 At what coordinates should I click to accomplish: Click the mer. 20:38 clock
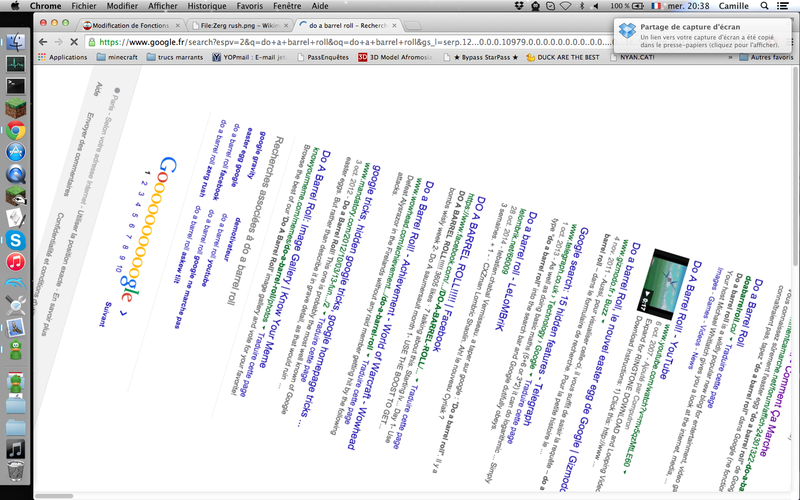click(x=688, y=6)
